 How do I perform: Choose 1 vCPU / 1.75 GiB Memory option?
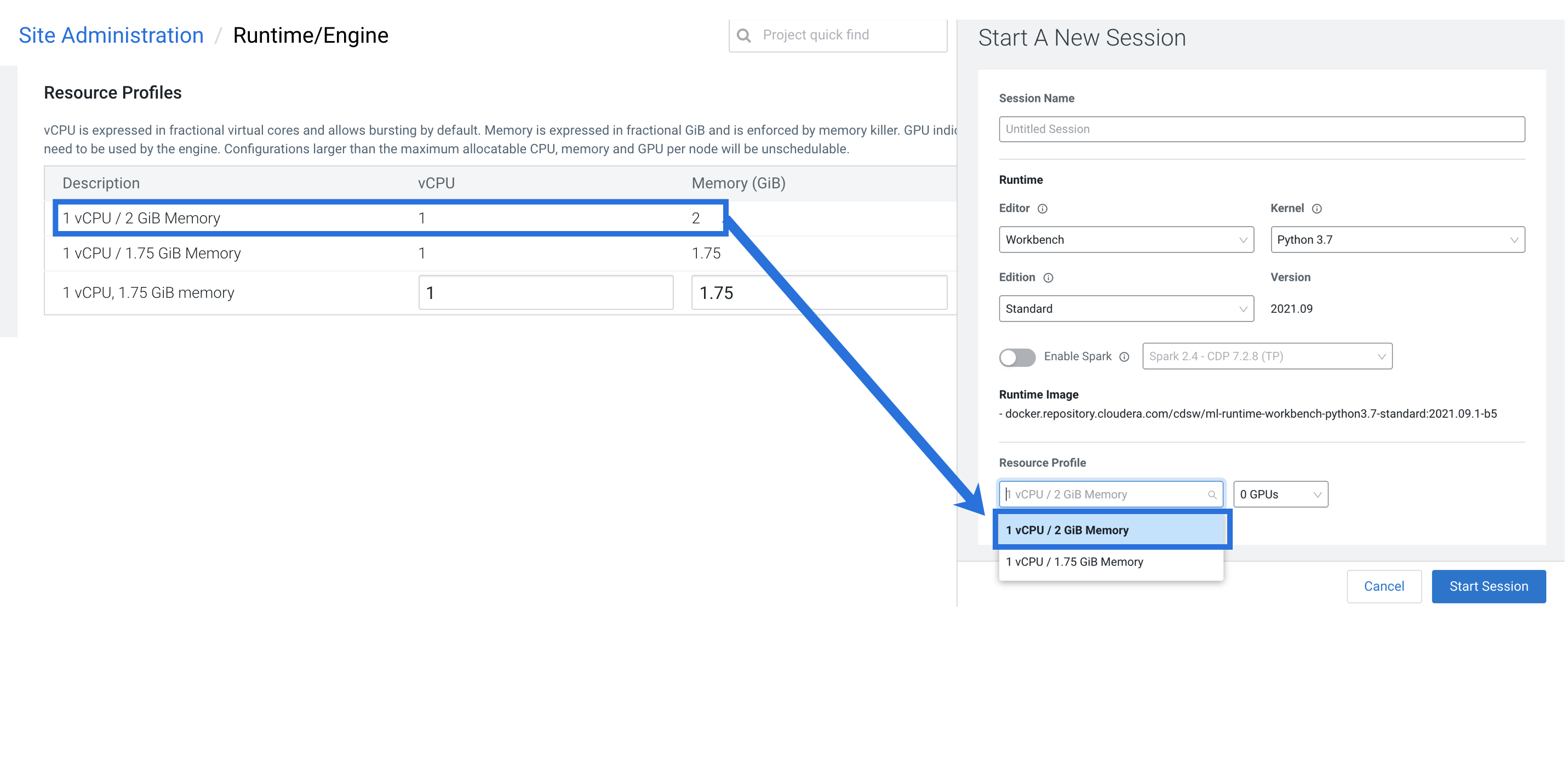[1111, 562]
